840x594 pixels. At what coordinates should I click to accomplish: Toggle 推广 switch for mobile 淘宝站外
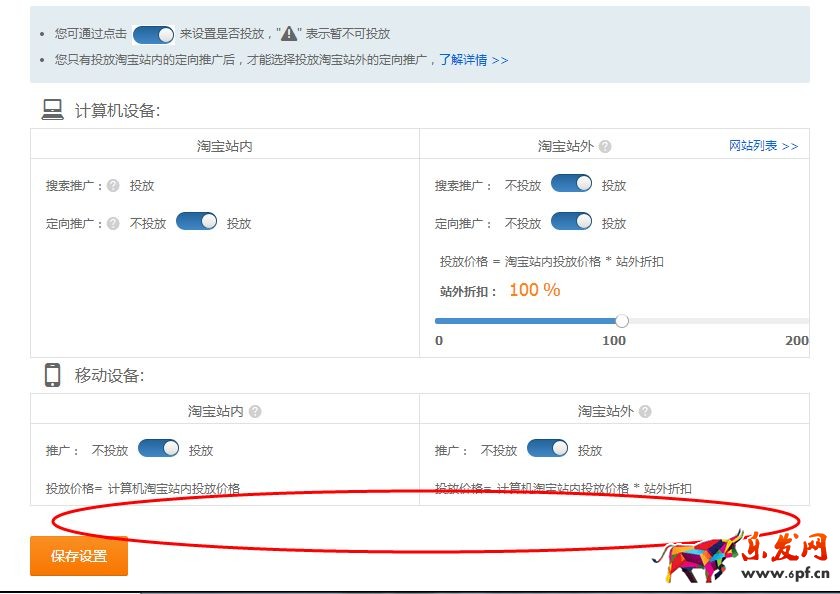[x=545, y=449]
